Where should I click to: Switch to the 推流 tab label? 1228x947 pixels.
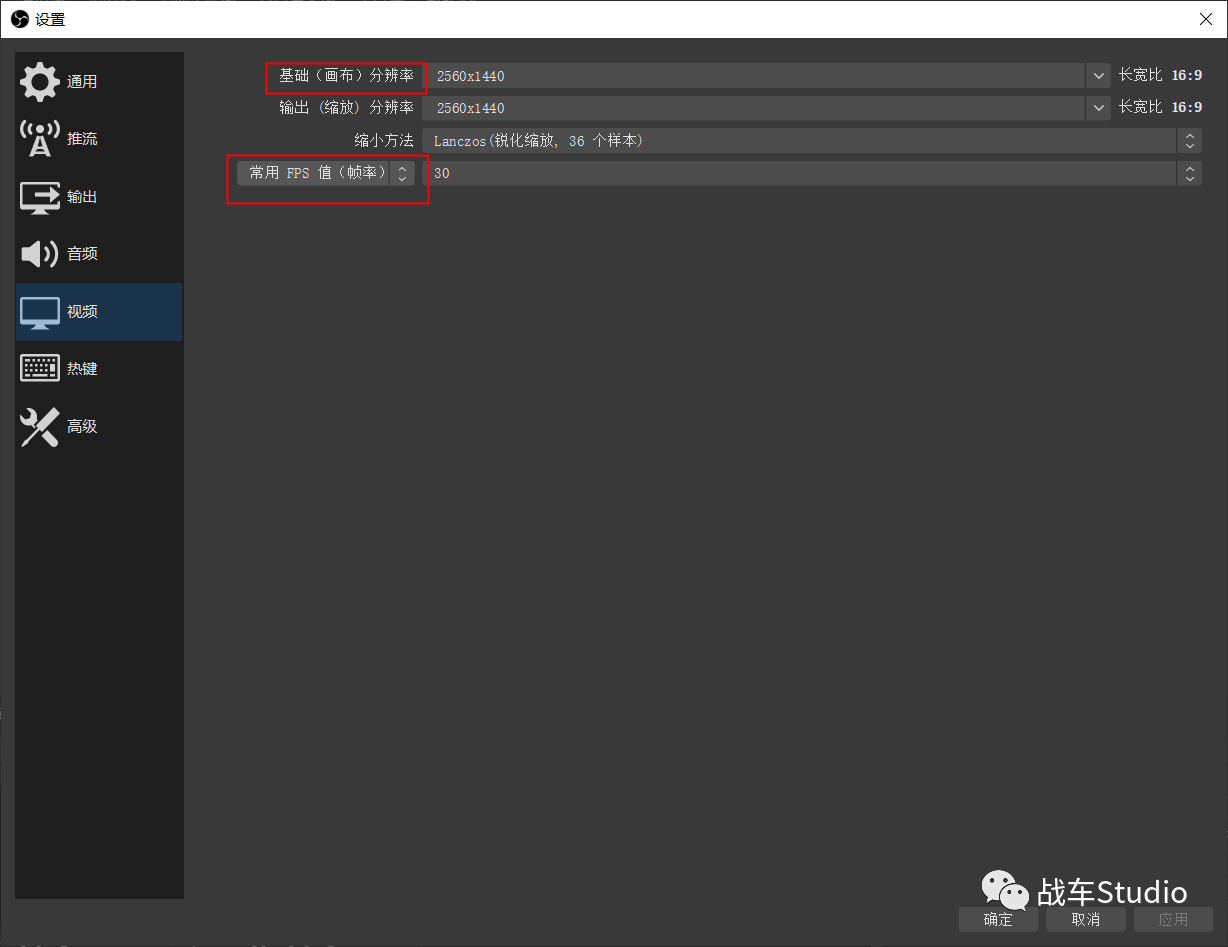[82, 139]
